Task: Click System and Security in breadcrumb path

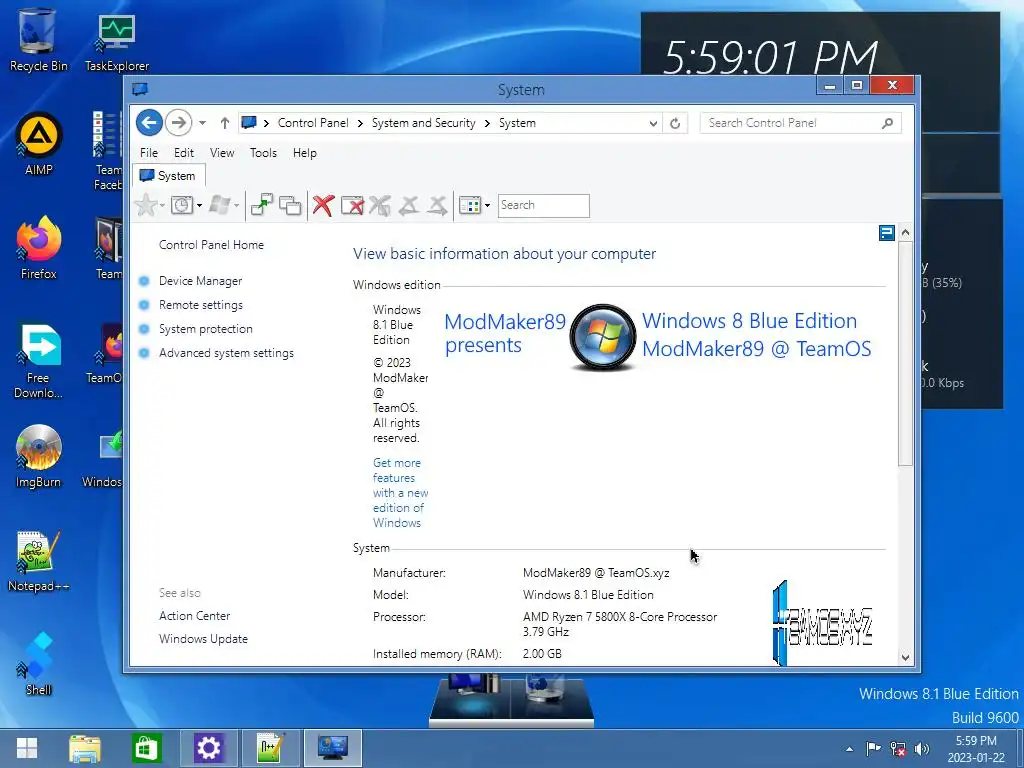Action: [423, 123]
